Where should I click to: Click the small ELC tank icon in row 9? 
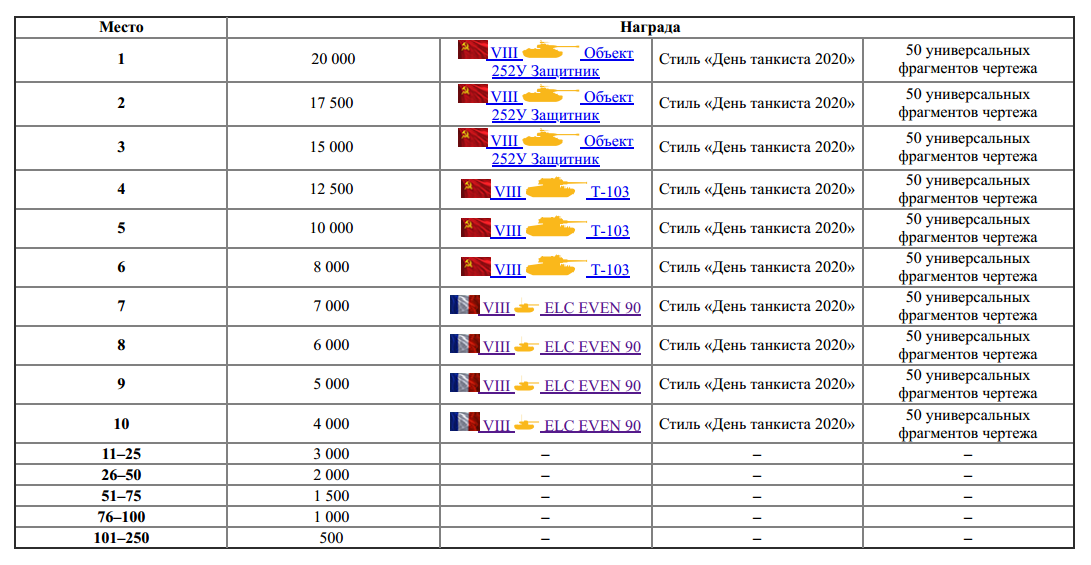pyautogui.click(x=527, y=385)
